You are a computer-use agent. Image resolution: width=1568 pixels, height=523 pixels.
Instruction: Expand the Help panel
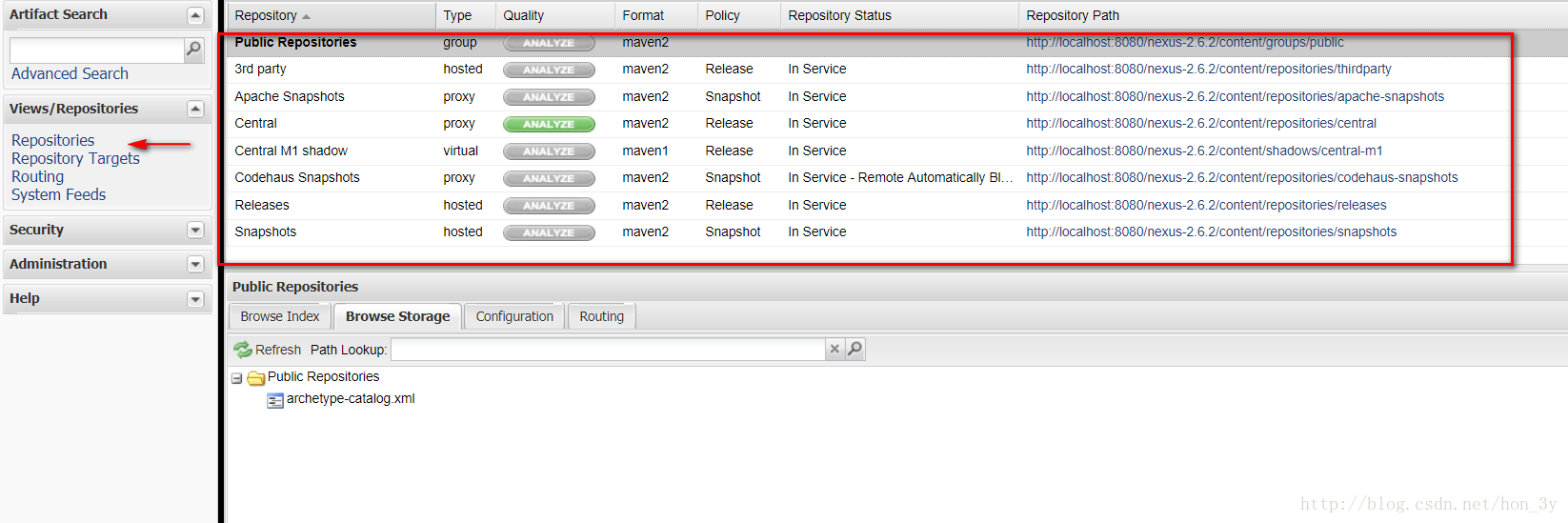tap(195, 299)
